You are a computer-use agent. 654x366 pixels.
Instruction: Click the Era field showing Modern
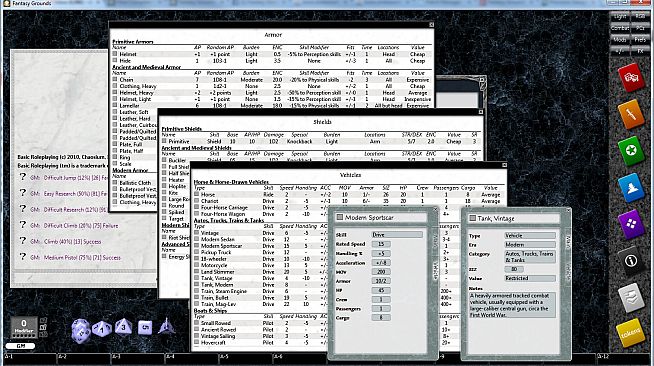[x=530, y=245]
